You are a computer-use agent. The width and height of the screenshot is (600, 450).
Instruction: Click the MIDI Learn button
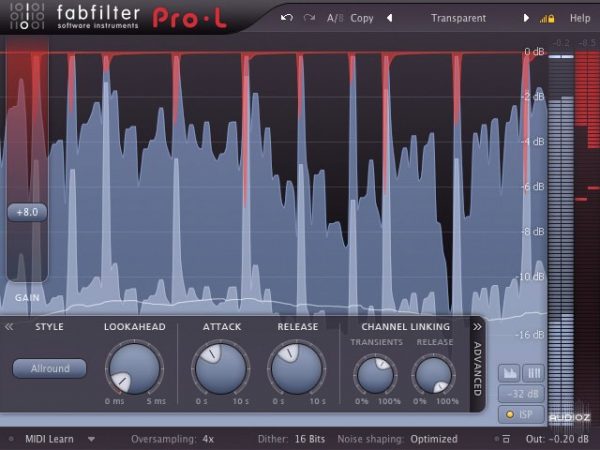point(51,439)
